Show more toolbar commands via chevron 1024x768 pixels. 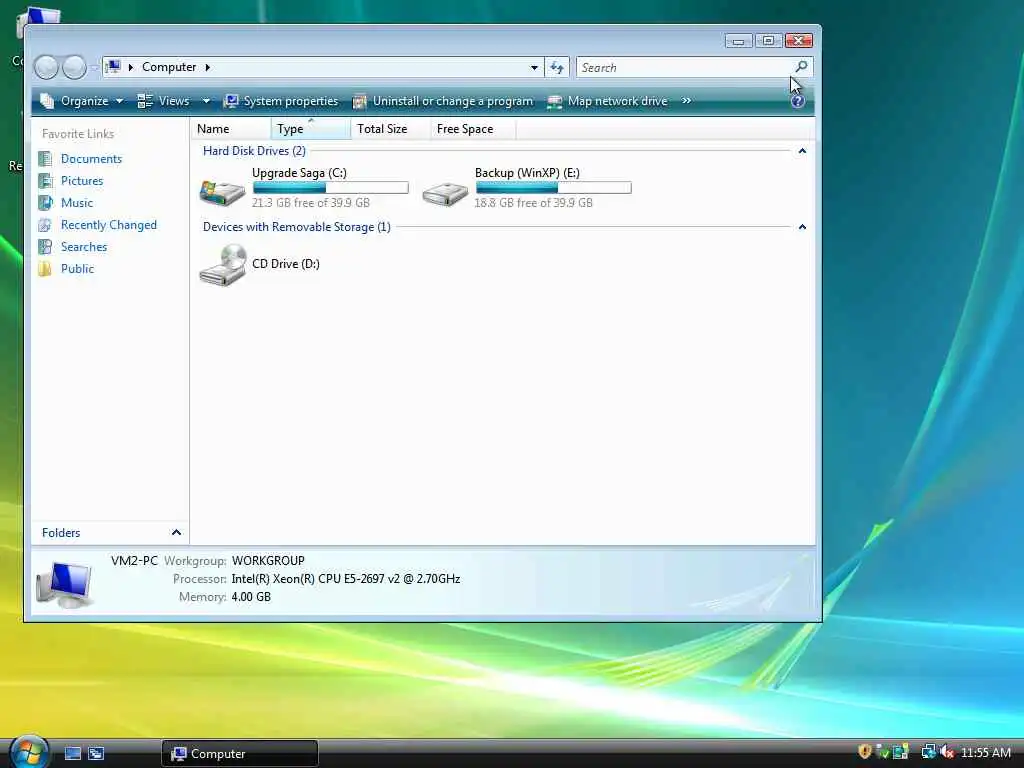686,101
